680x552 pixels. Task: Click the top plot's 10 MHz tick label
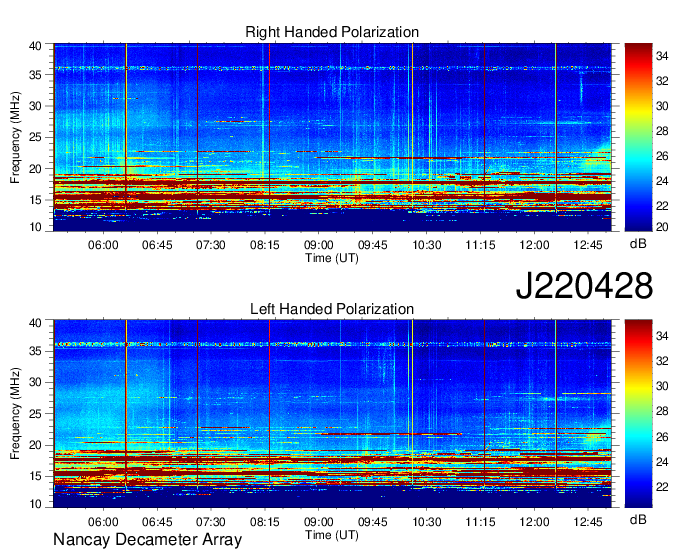coord(35,227)
